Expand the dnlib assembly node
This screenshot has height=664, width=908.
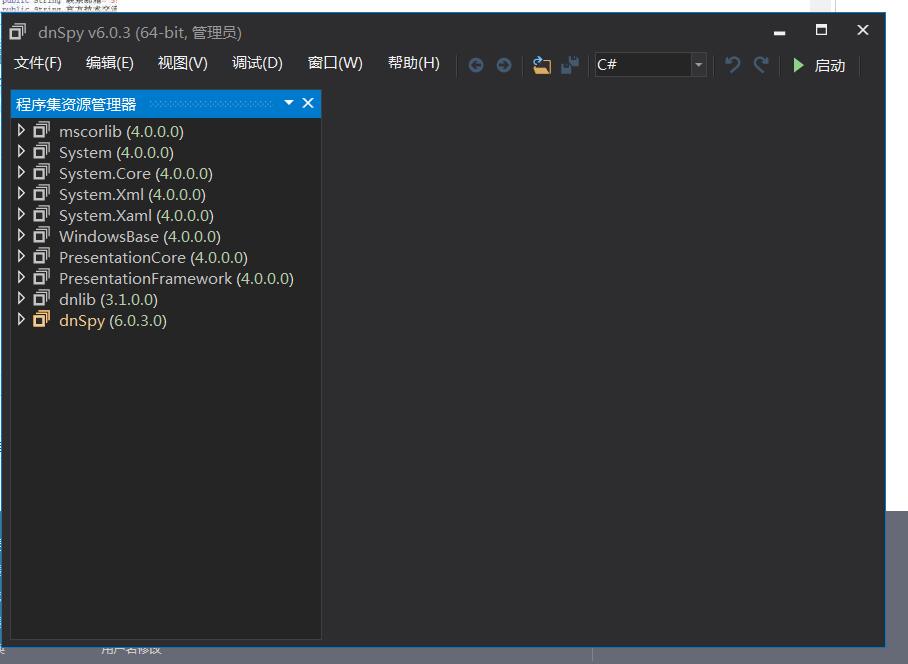21,299
